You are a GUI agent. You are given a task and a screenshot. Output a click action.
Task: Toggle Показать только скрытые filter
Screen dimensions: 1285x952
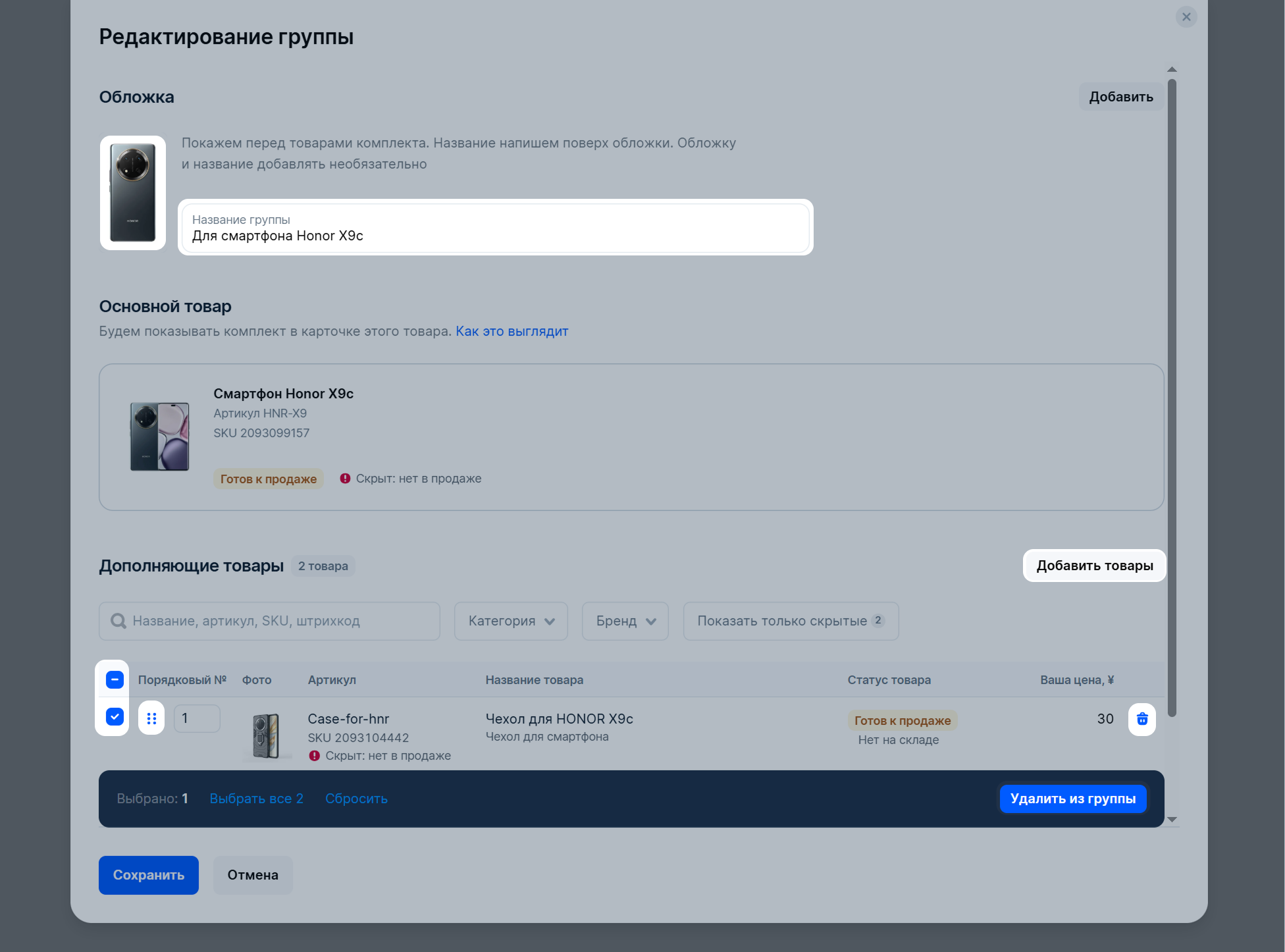coord(790,621)
